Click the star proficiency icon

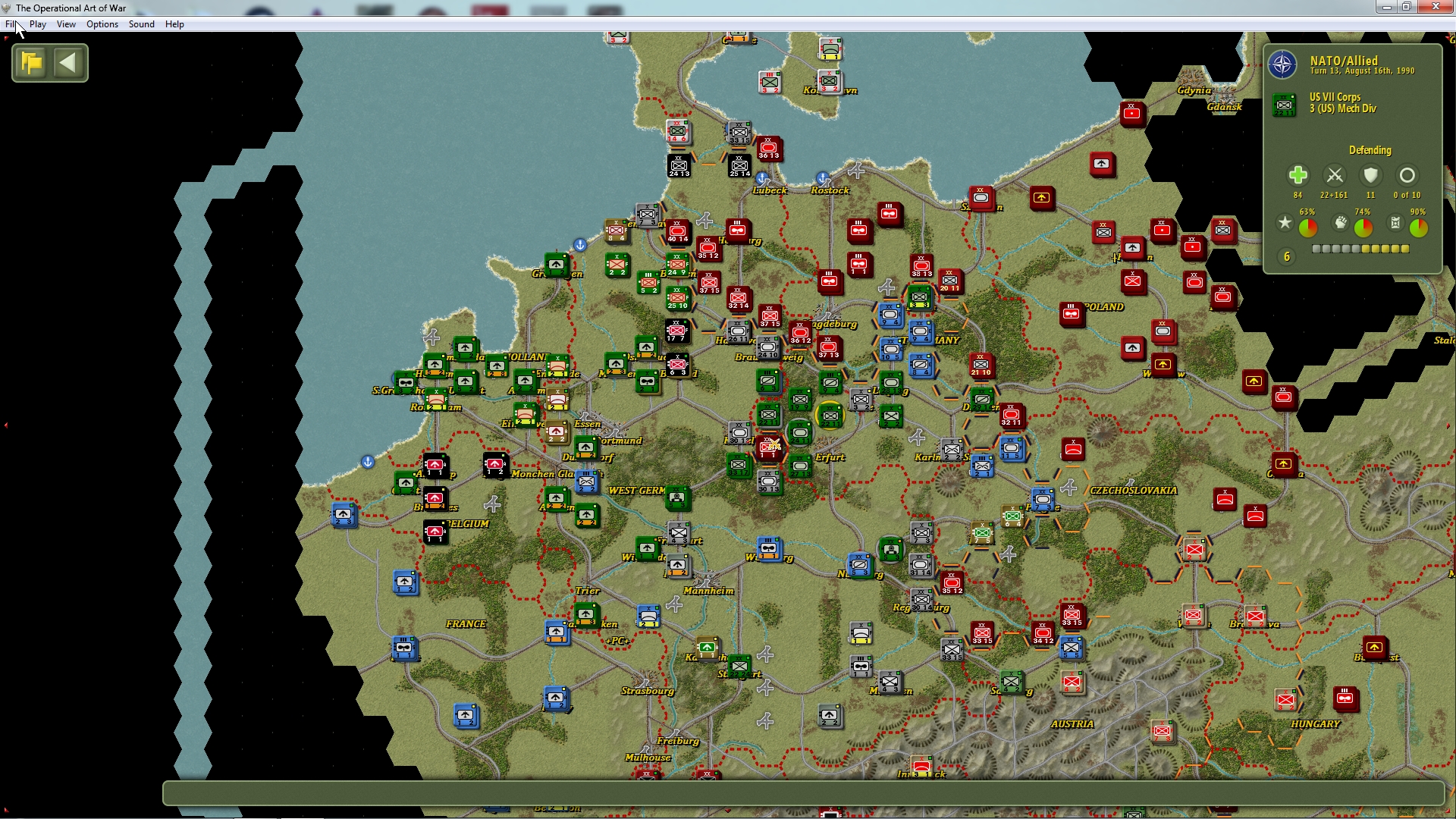click(1285, 222)
